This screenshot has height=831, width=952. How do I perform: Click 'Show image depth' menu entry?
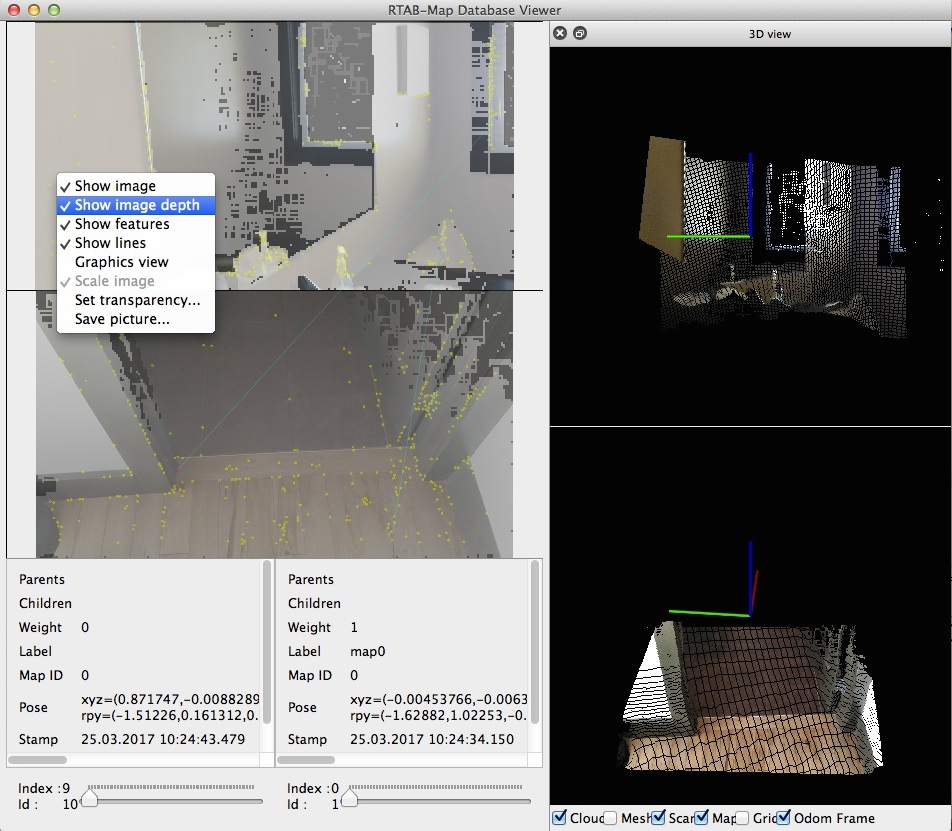pos(136,205)
